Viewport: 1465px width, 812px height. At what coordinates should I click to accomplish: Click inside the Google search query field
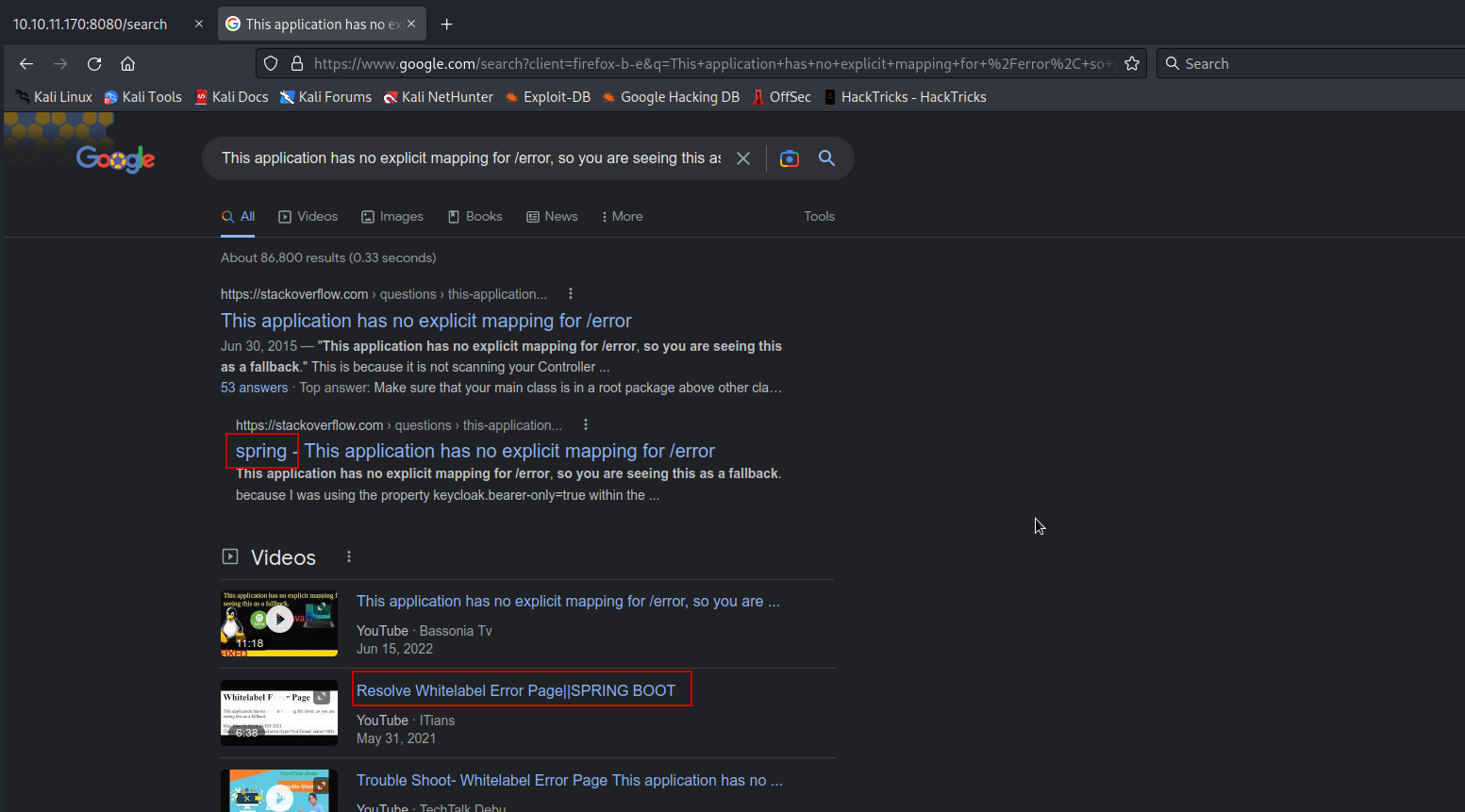[x=470, y=158]
